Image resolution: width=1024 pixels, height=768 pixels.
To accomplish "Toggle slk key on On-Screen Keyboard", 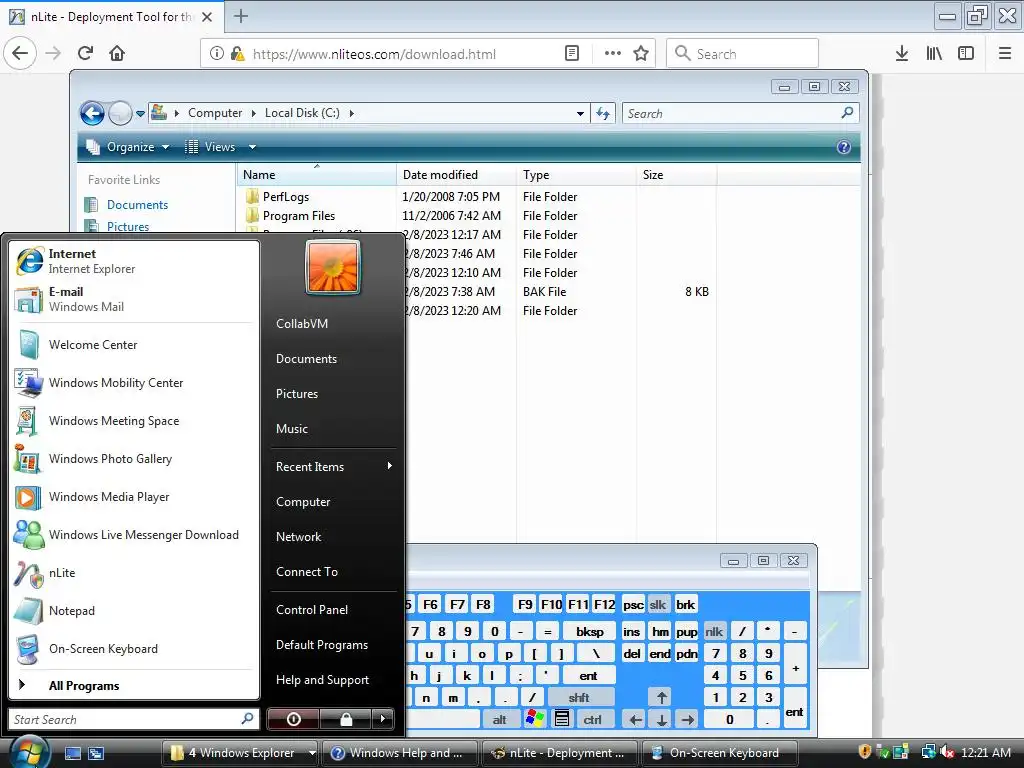I will point(658,605).
